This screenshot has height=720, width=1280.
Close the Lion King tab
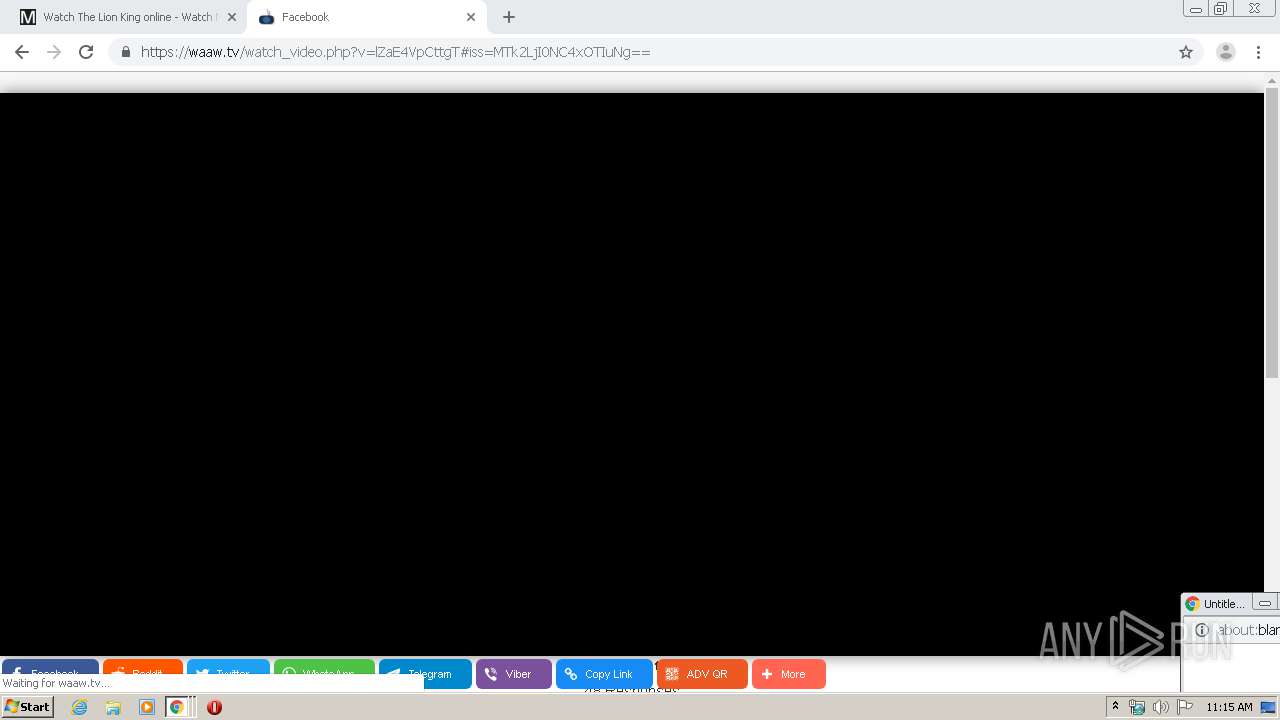(x=232, y=17)
